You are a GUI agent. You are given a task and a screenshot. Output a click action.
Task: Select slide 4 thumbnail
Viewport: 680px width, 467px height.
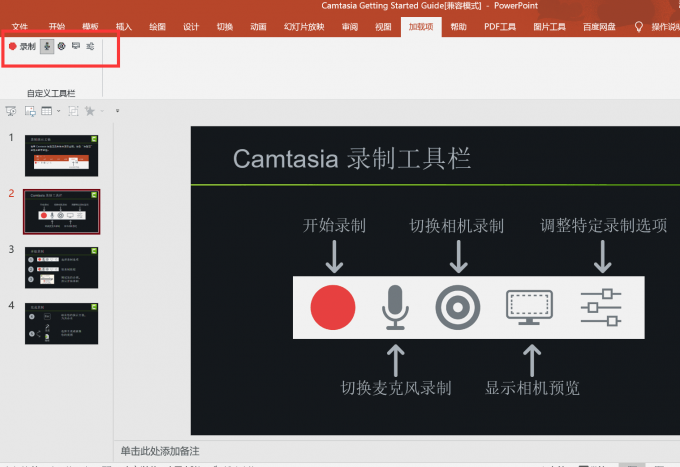point(62,323)
